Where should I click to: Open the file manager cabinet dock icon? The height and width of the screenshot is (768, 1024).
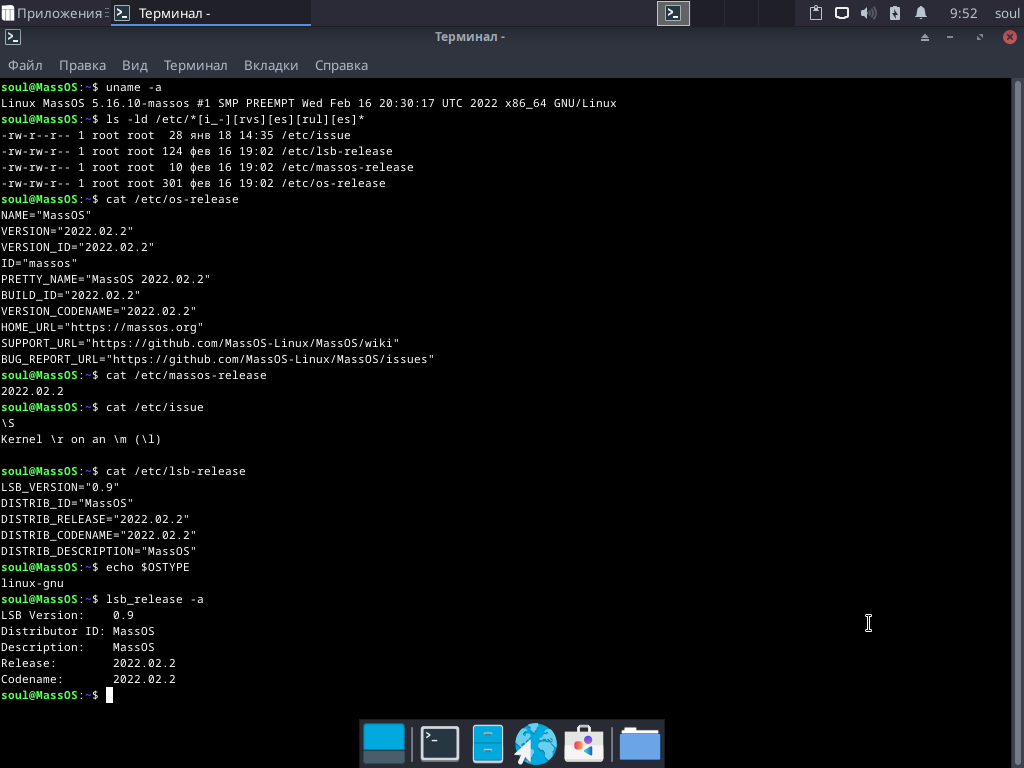(487, 743)
